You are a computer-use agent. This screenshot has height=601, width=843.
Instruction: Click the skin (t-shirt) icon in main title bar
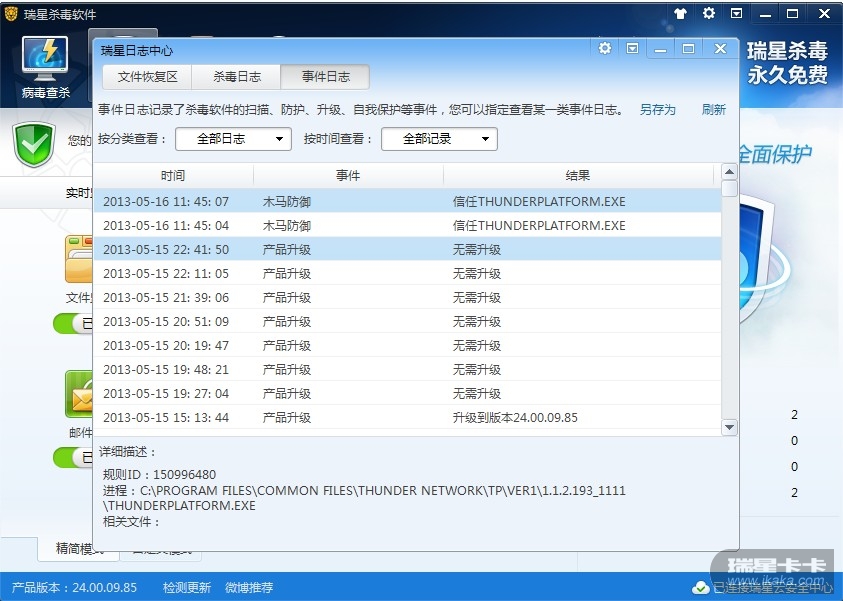click(681, 13)
